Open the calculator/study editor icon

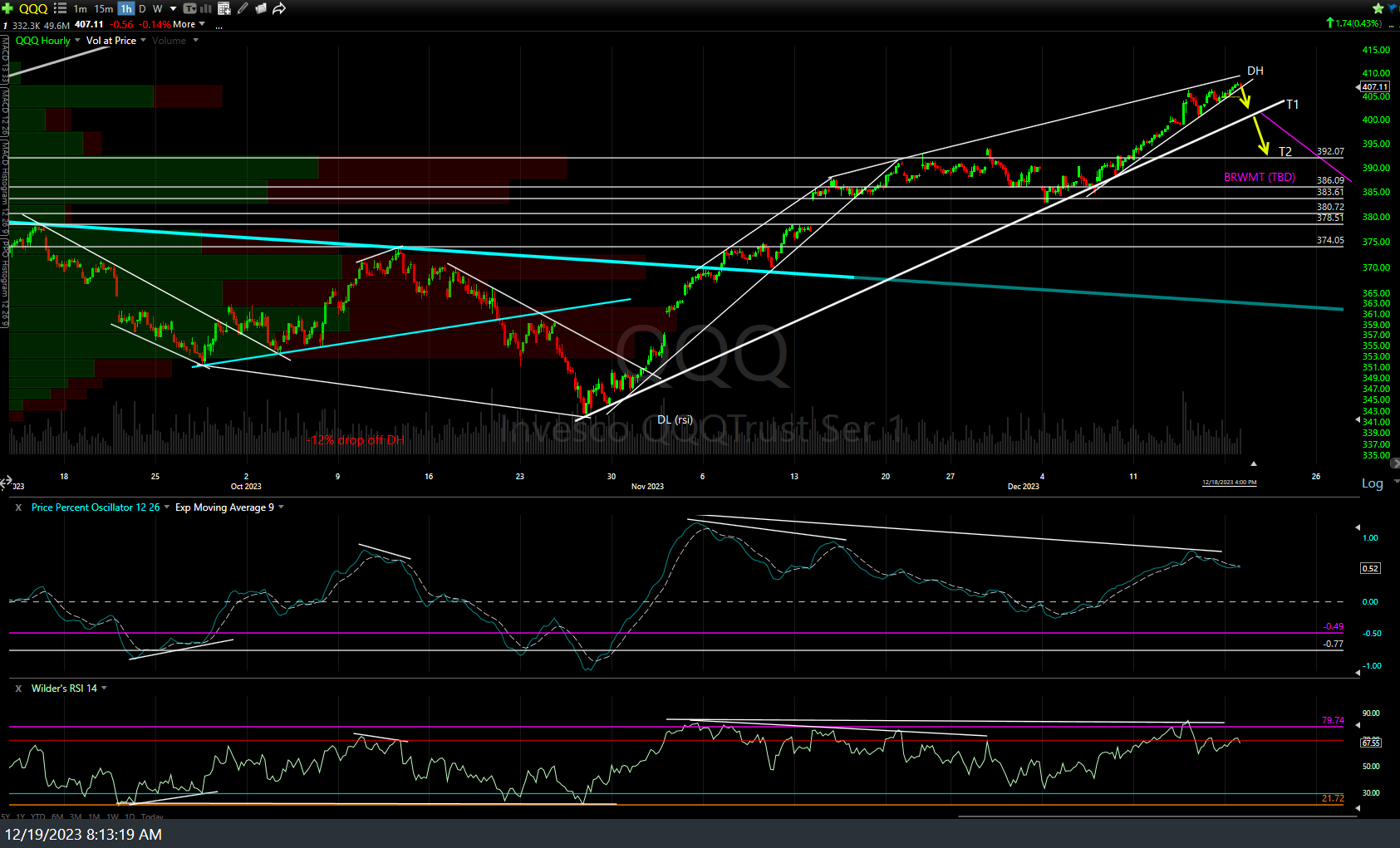[224, 8]
